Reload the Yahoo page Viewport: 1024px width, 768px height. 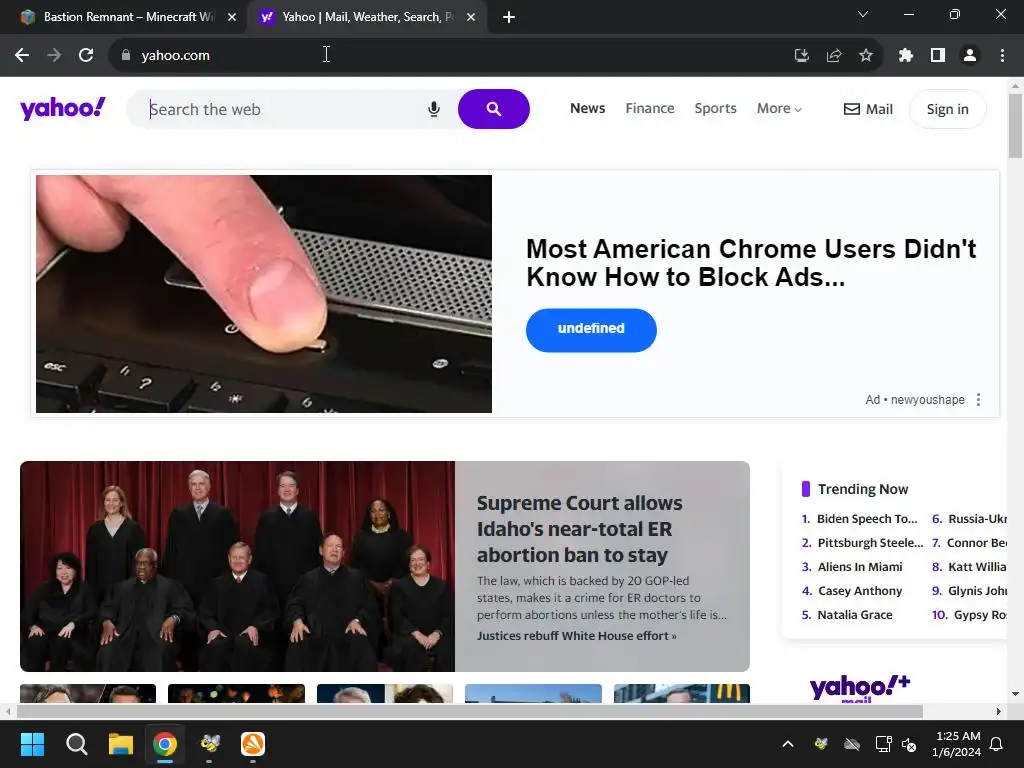click(86, 56)
